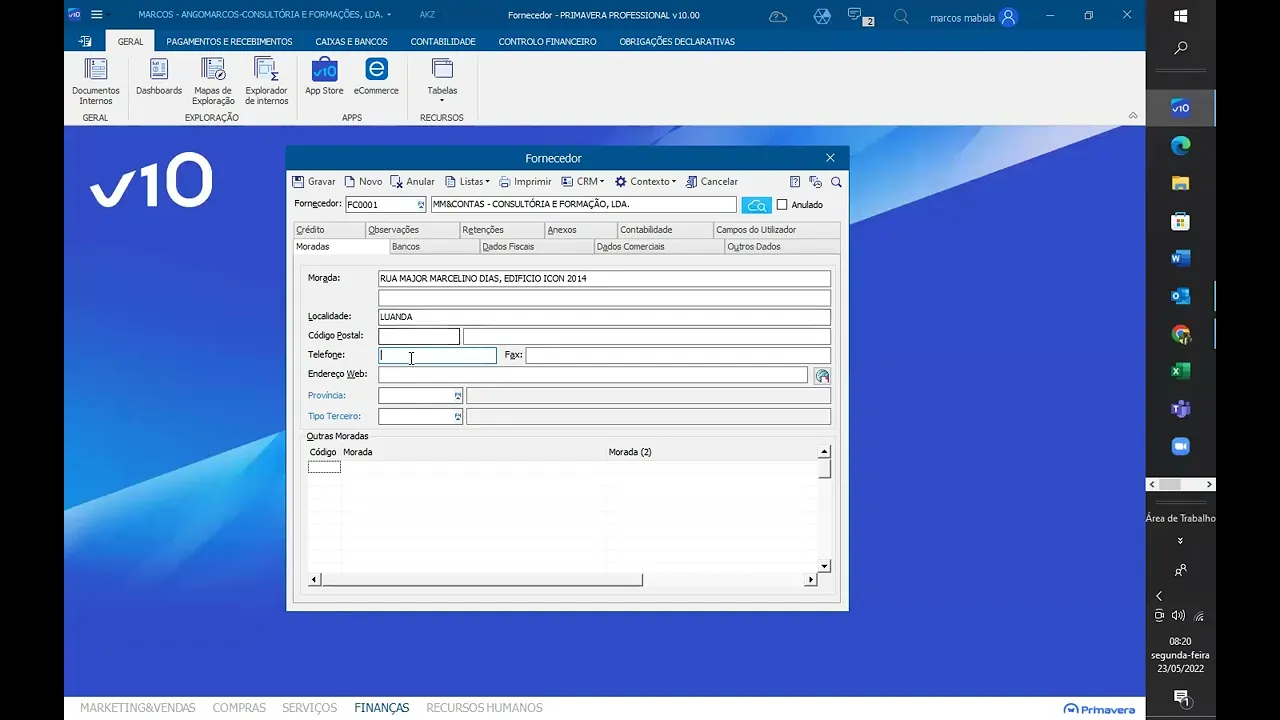Open the Província lookup dropdown
The width and height of the screenshot is (1280, 720).
(x=458, y=396)
